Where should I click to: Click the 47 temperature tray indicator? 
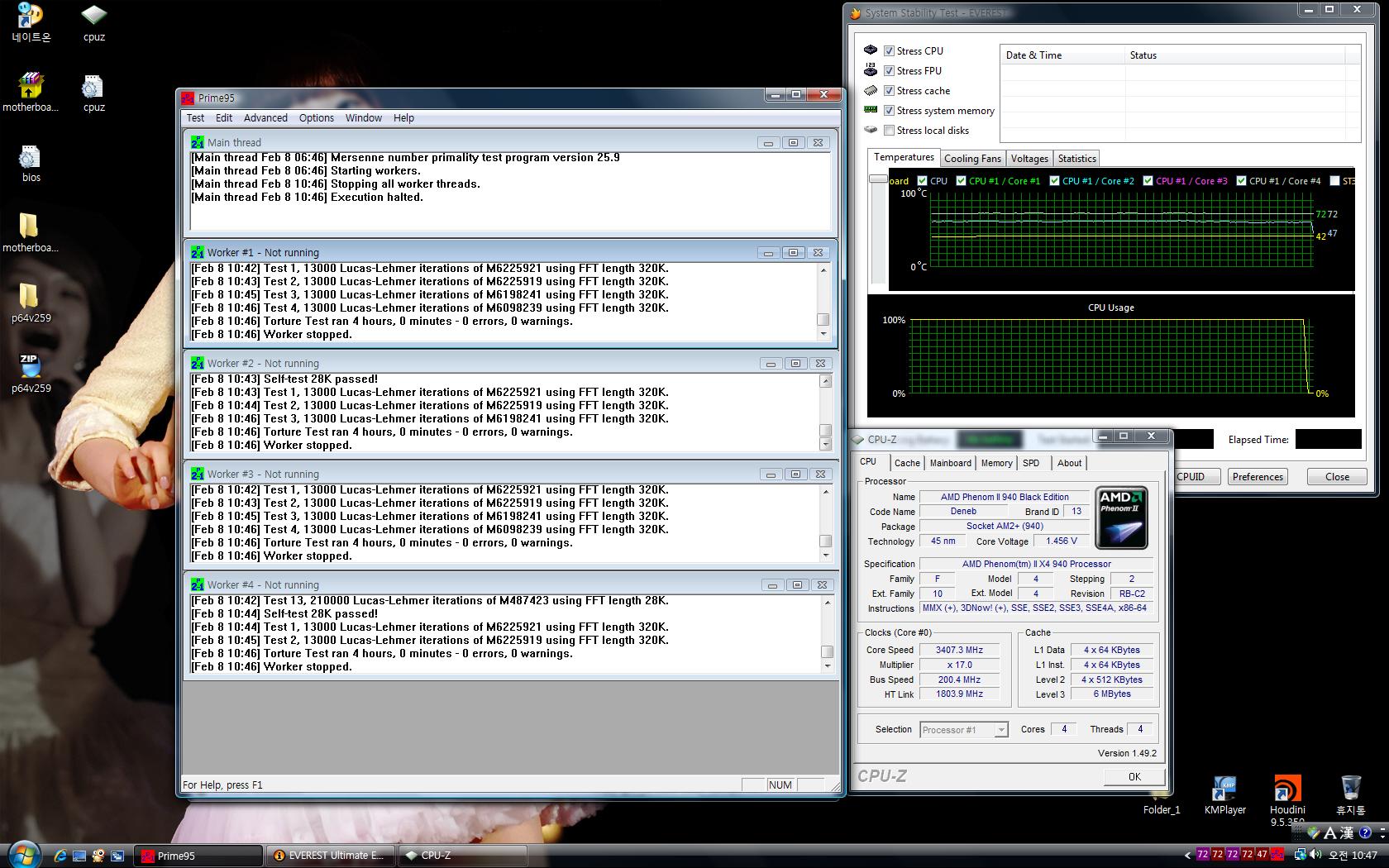(1262, 855)
